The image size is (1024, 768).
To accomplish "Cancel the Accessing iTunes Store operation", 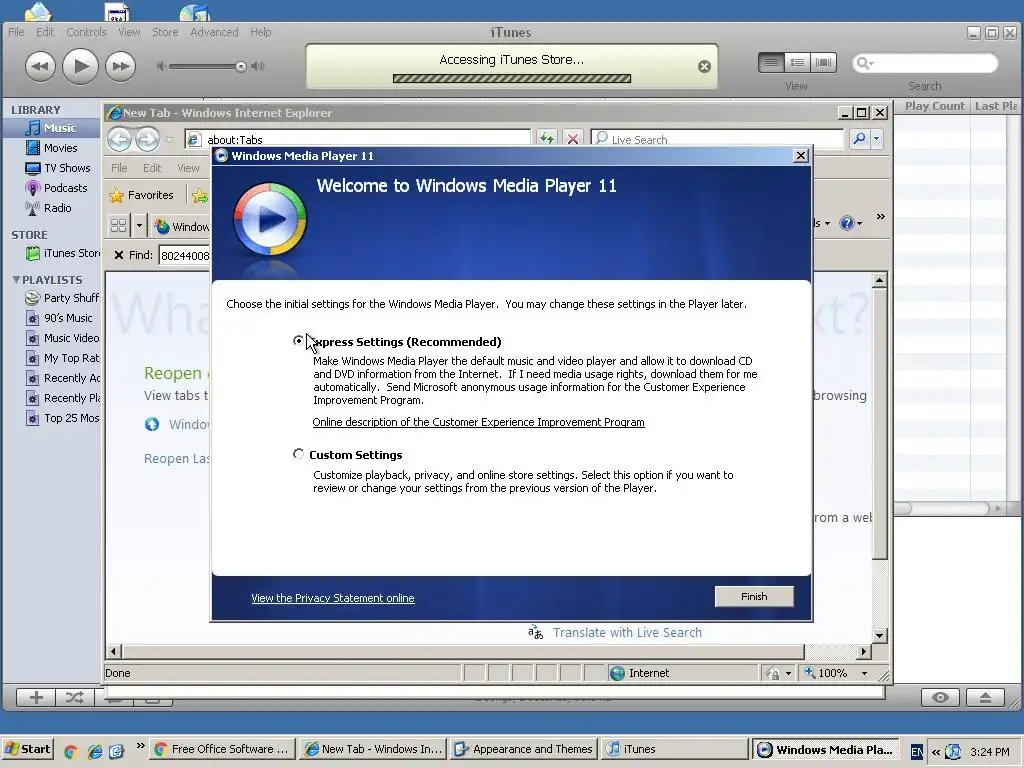I will [x=704, y=66].
